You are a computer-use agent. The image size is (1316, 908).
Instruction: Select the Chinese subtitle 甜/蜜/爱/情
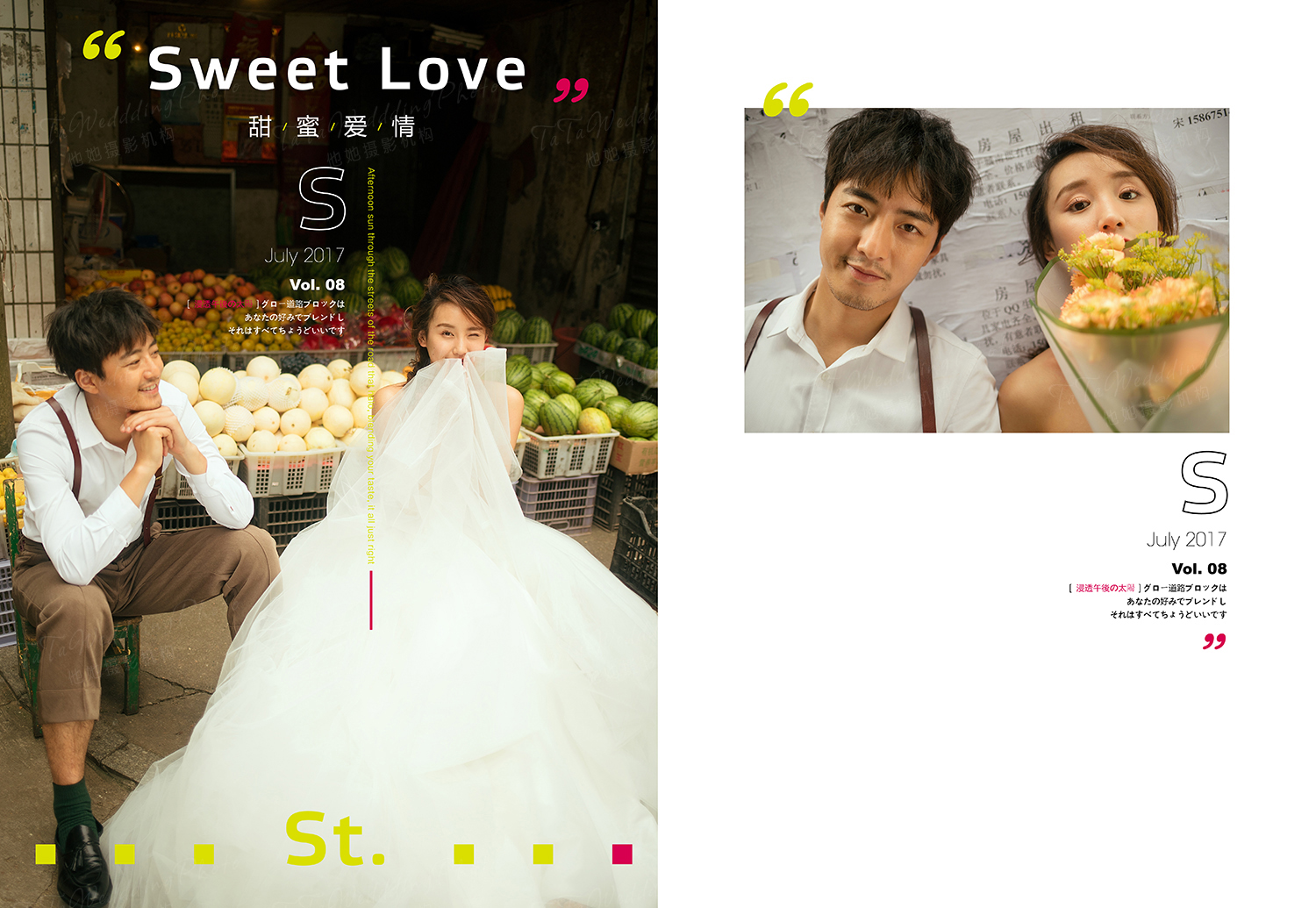[332, 127]
